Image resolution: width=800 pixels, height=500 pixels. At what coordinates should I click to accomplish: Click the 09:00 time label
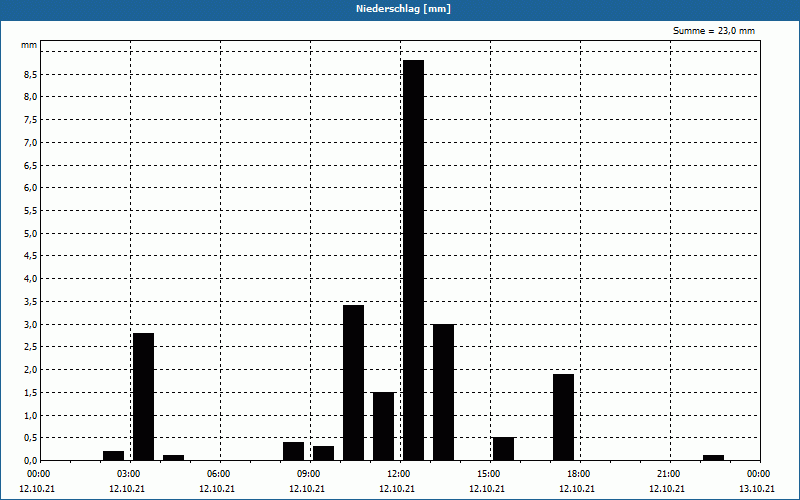tap(310, 474)
